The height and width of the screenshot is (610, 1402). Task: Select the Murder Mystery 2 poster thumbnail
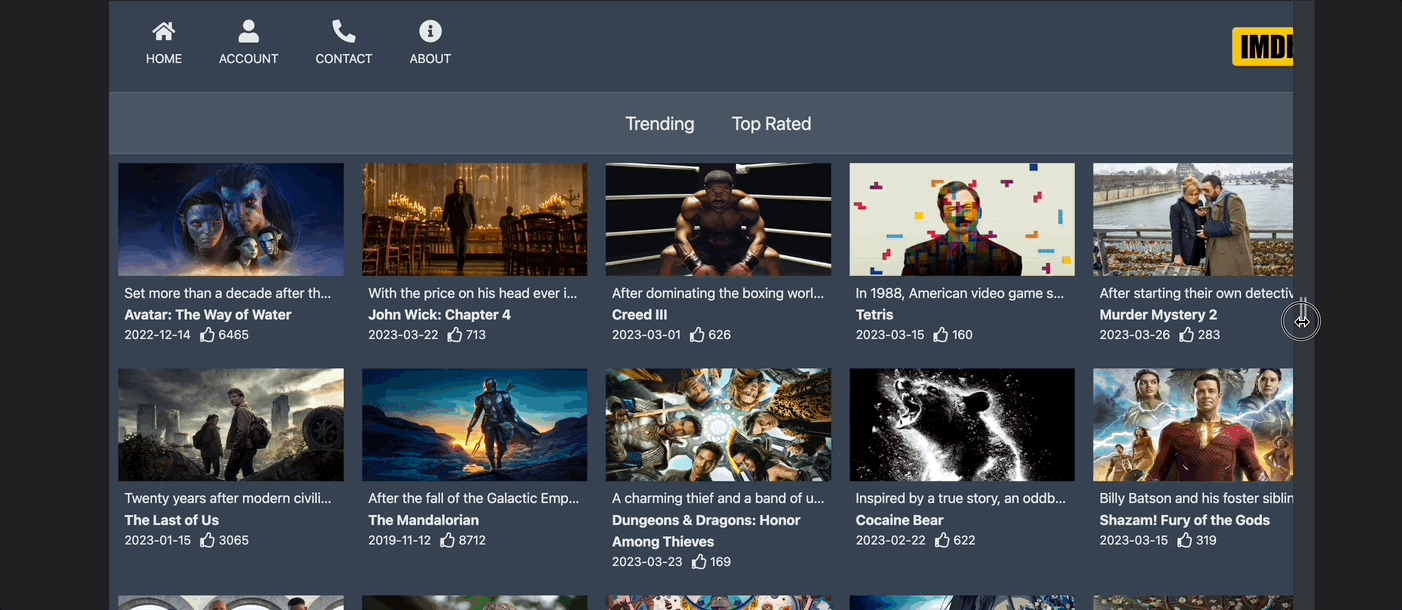tap(1193, 220)
